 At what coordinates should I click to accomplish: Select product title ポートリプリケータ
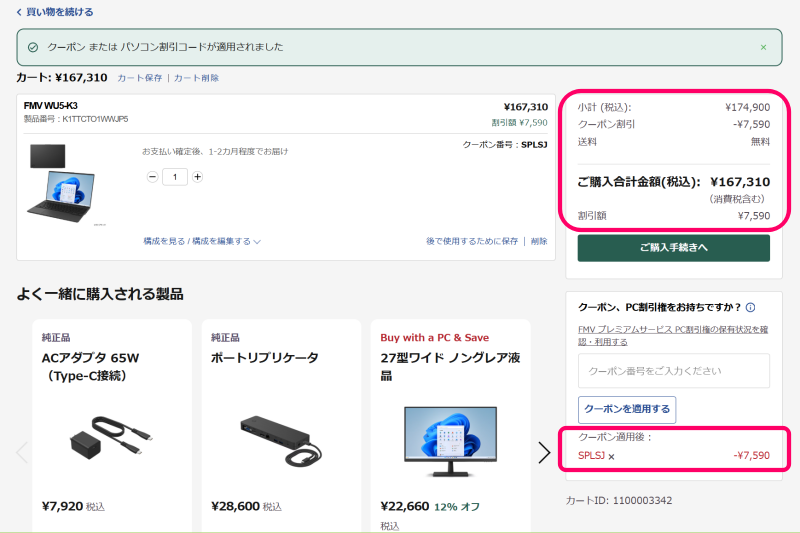point(265,358)
